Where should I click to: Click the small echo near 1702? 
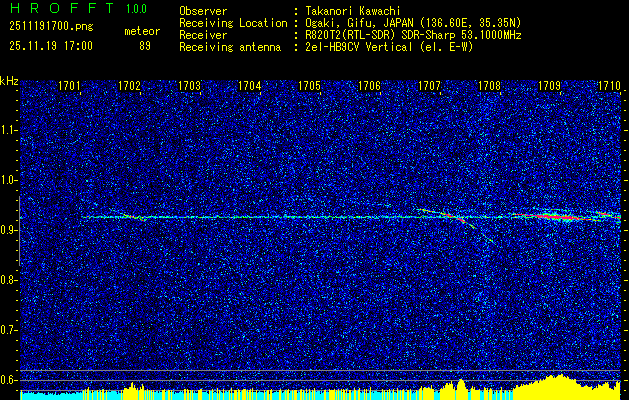[x=133, y=217]
